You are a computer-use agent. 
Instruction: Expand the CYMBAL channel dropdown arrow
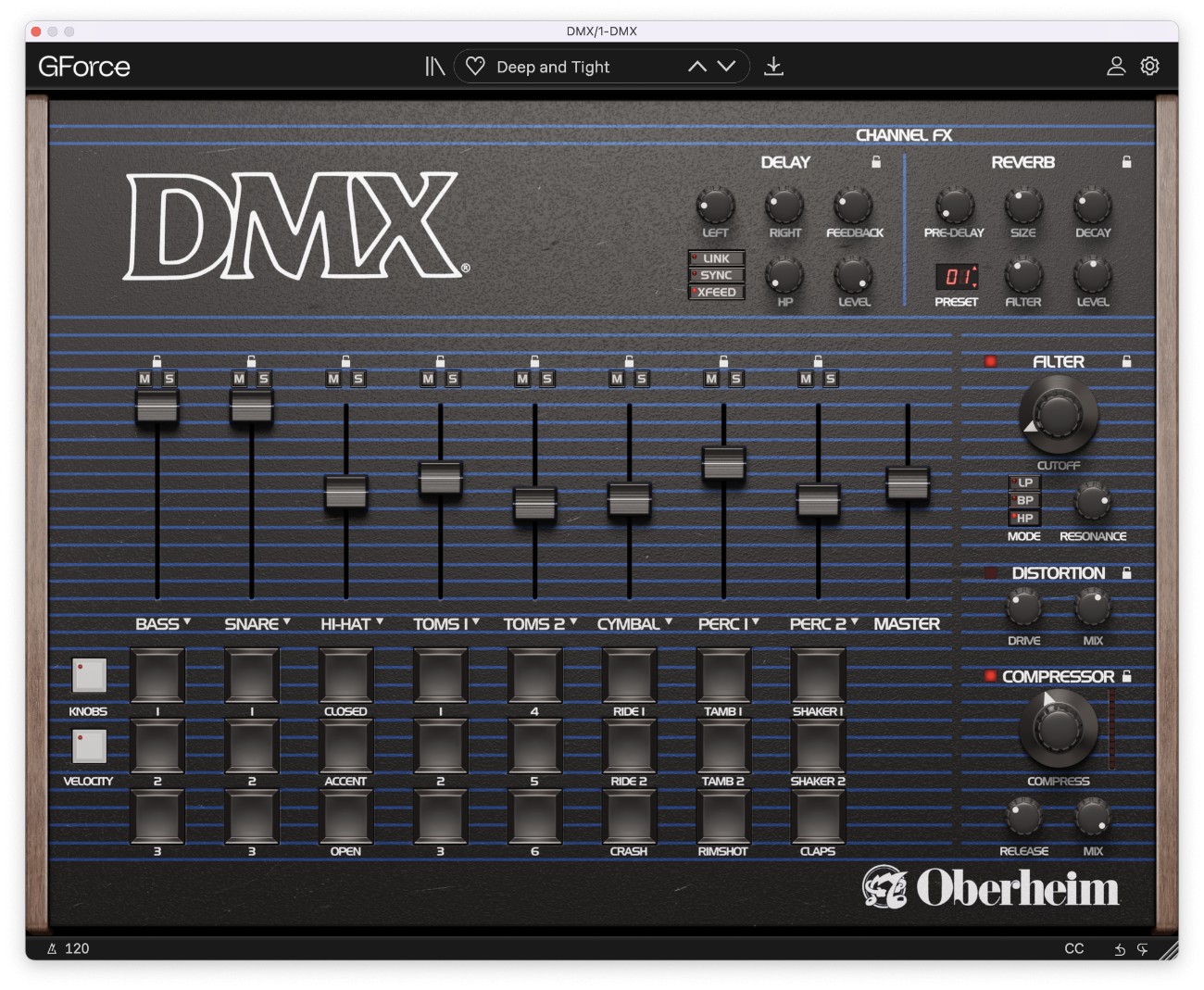669,621
